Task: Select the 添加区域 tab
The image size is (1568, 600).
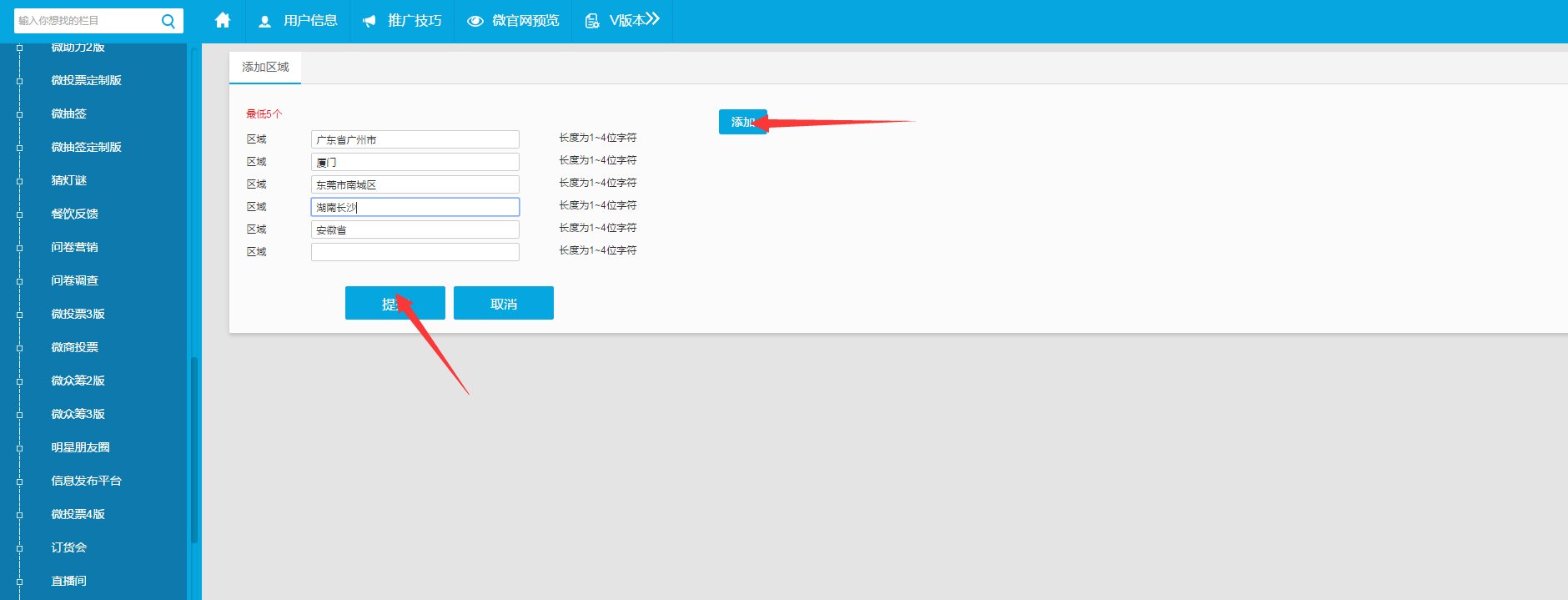Action: (x=265, y=67)
